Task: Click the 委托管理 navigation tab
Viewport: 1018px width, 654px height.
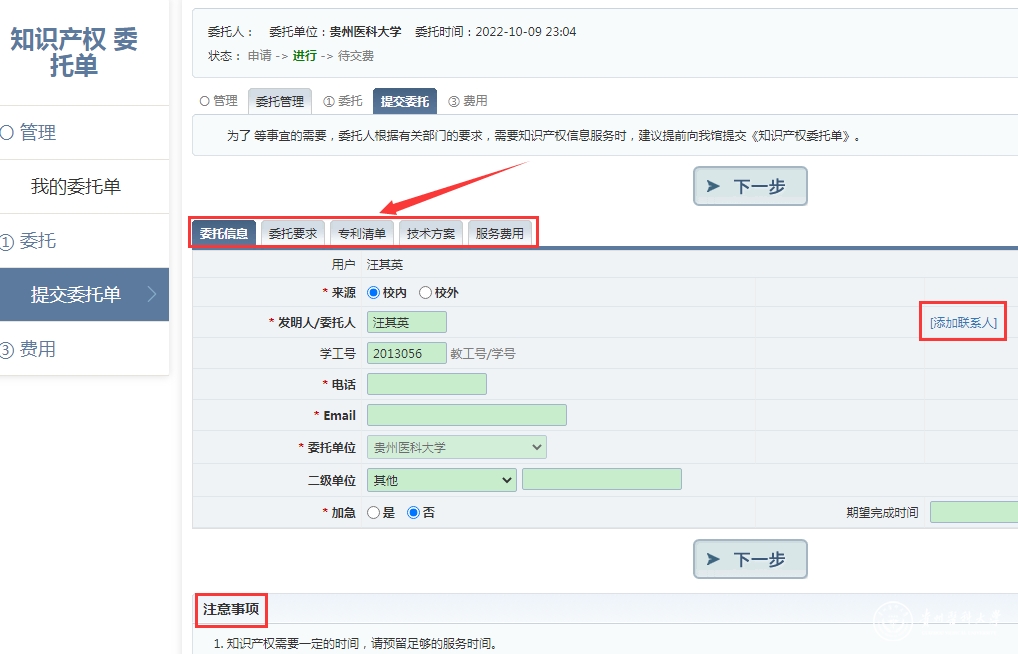Action: point(279,101)
